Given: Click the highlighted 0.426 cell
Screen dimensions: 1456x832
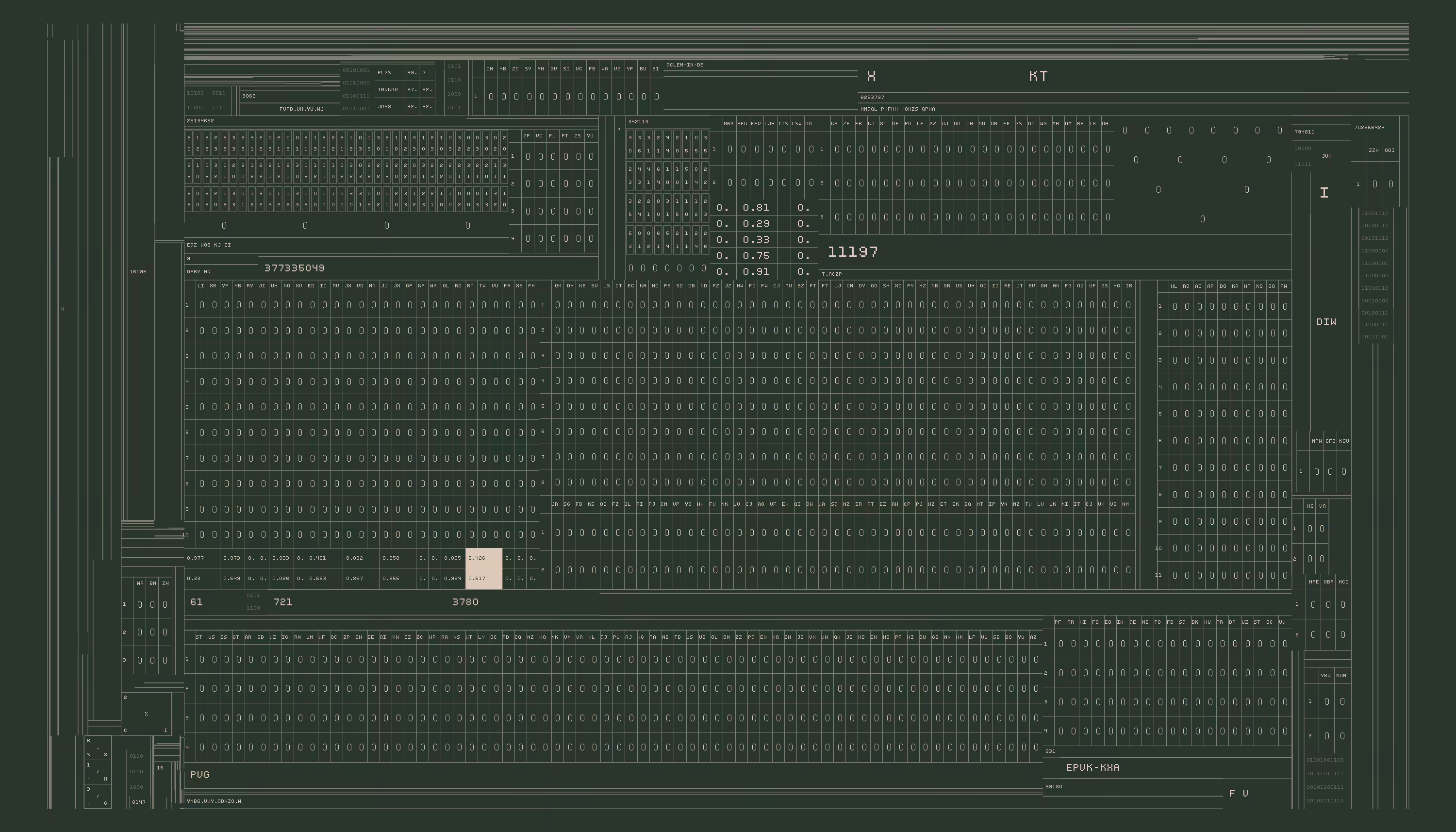Looking at the screenshot, I should point(484,558).
